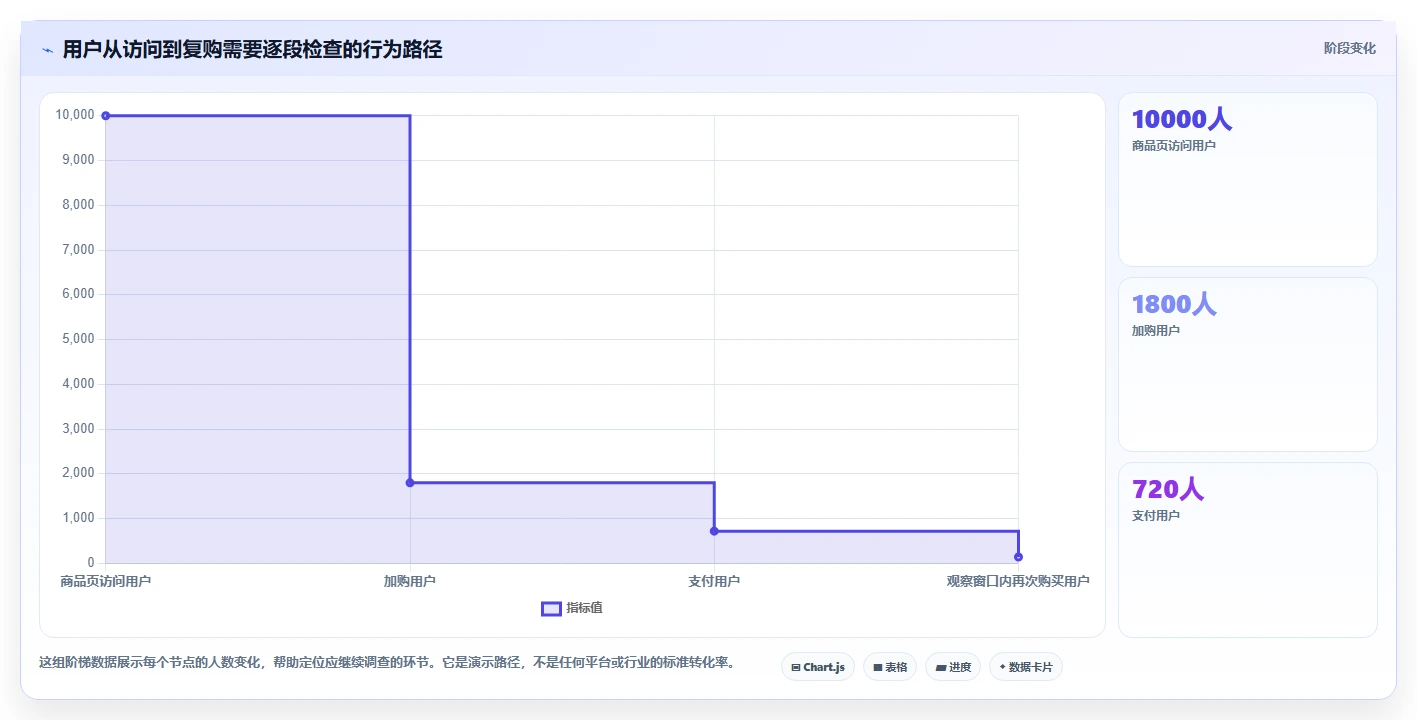Click the description text below the chart
Image resolution: width=1417 pixels, height=720 pixels.
pos(387,662)
